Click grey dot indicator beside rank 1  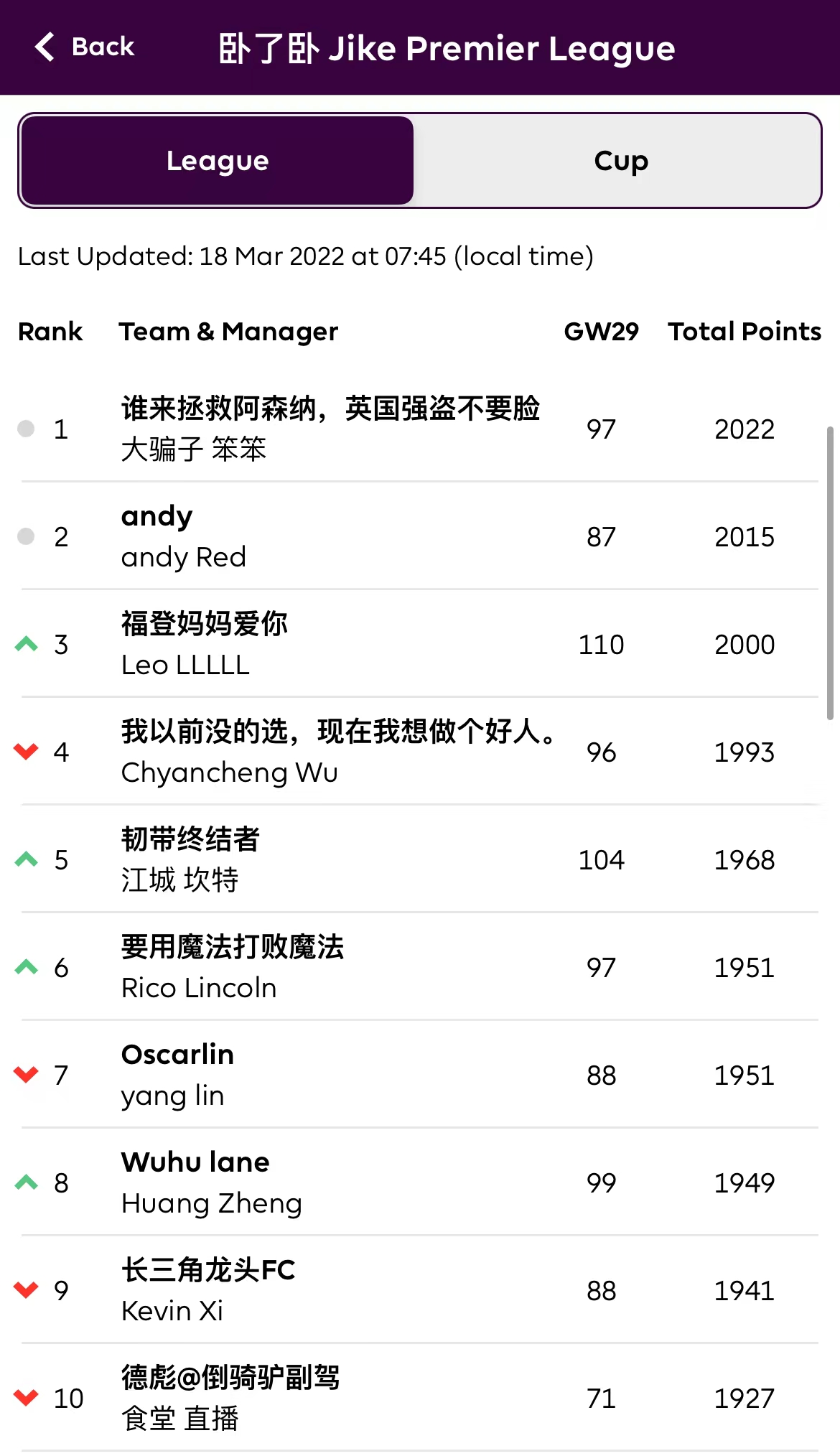pyautogui.click(x=26, y=429)
